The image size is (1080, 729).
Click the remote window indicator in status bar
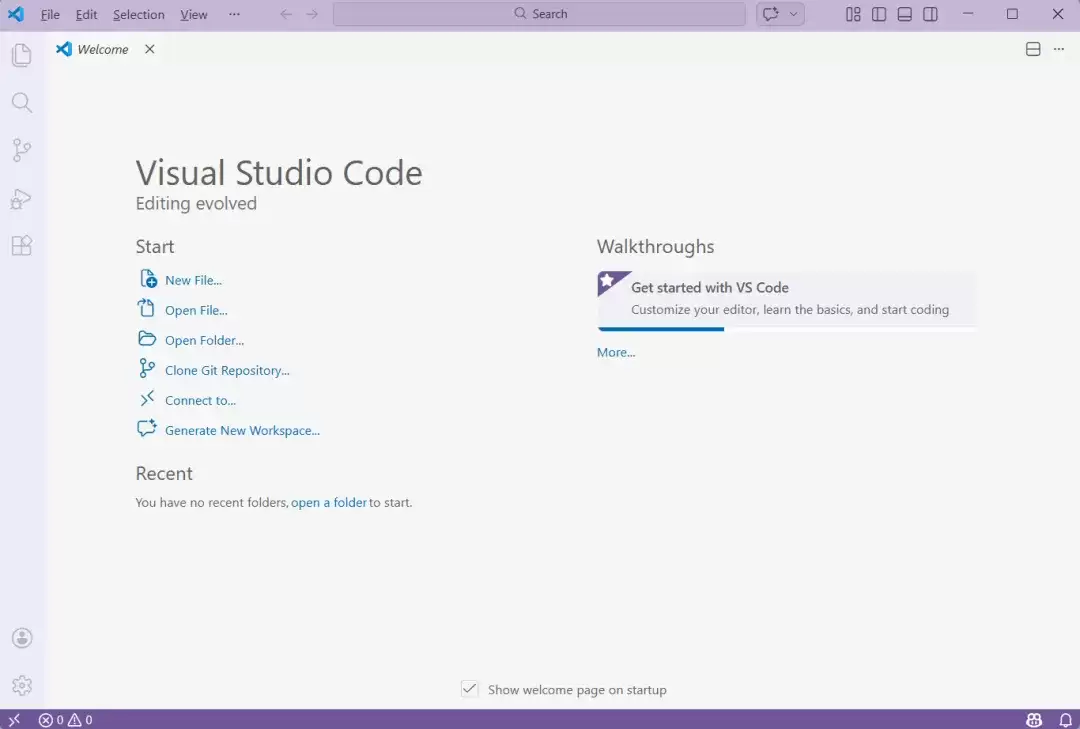(x=14, y=720)
